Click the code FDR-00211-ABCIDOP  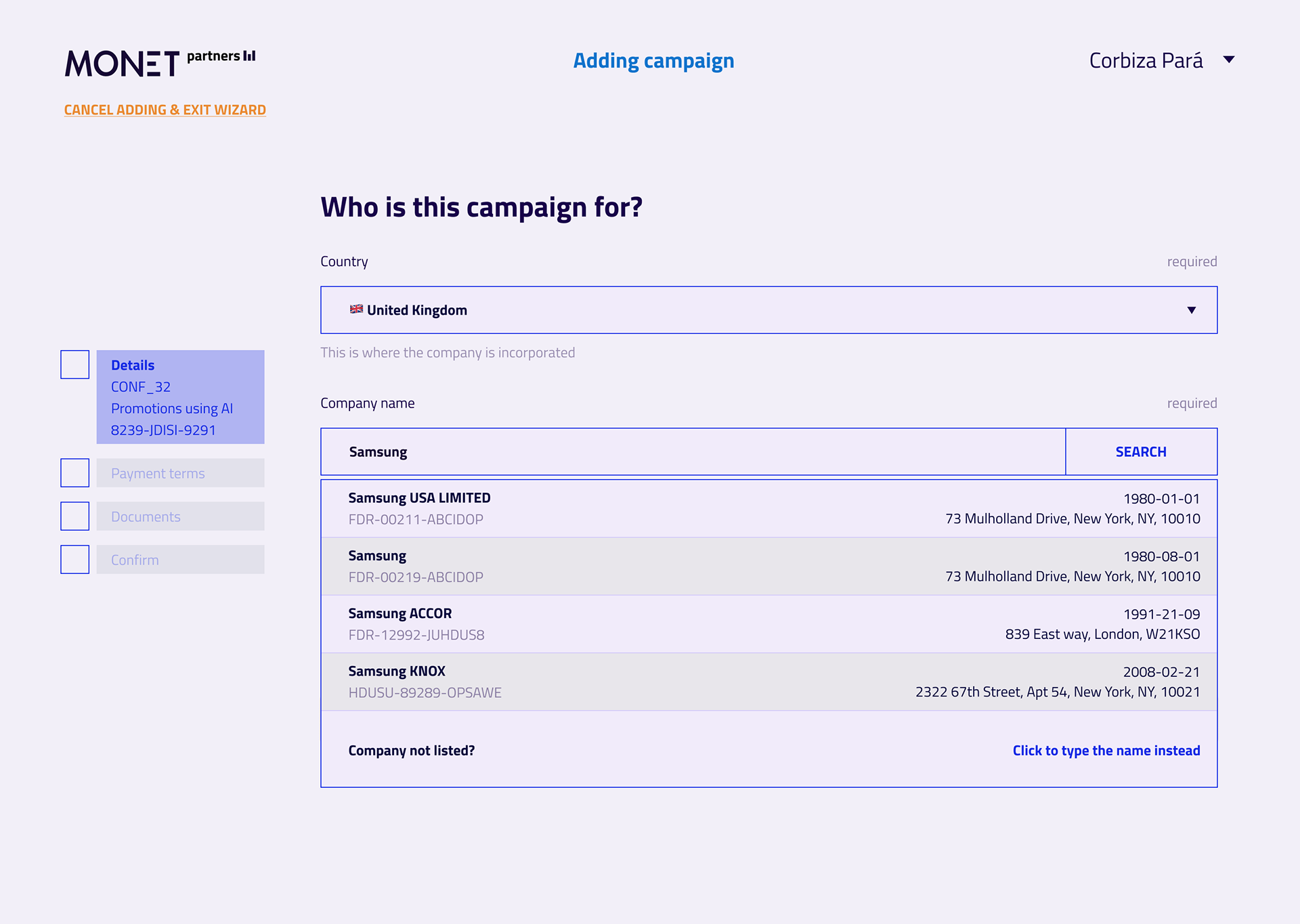tap(416, 519)
